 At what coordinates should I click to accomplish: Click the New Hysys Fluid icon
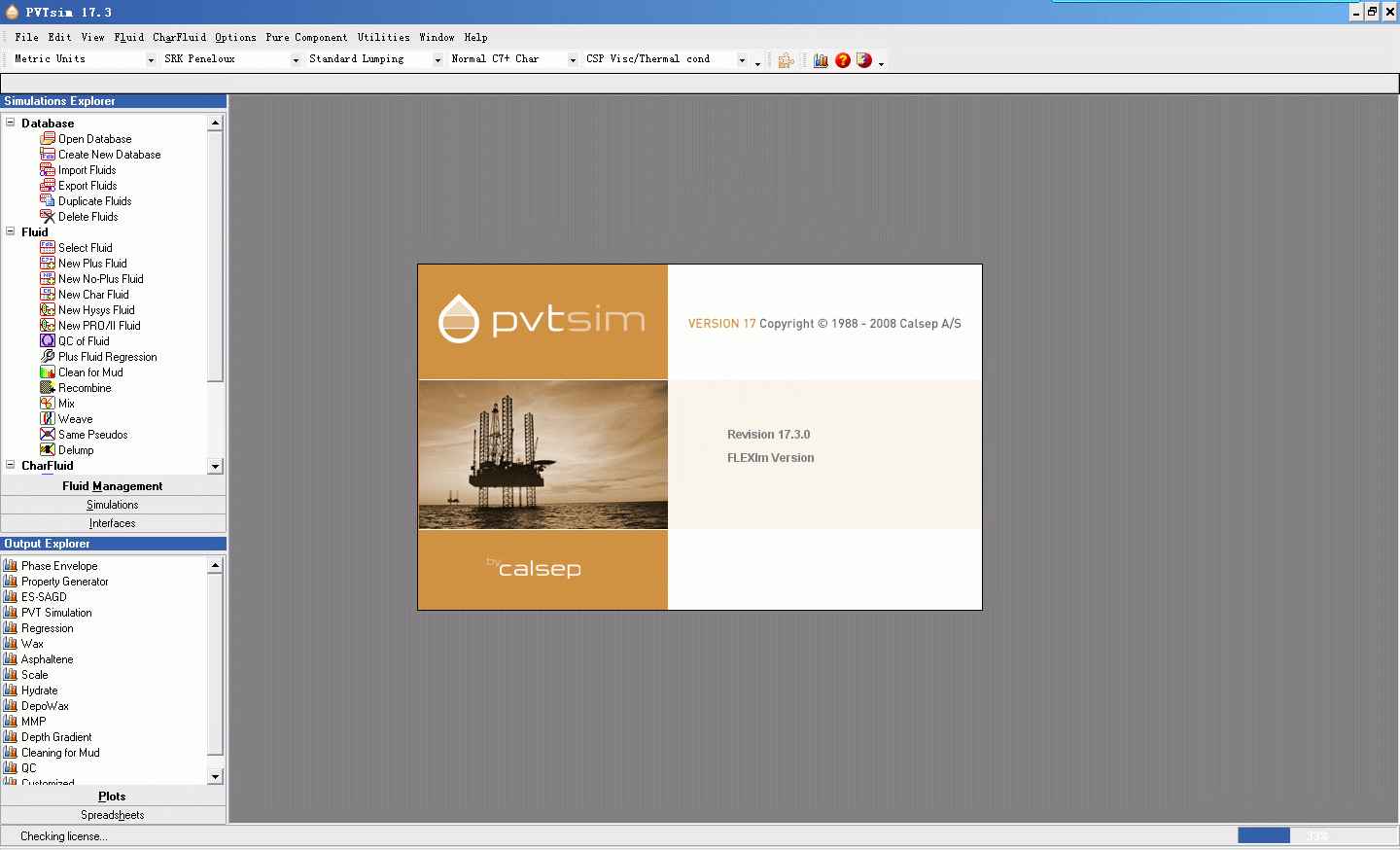(48, 310)
